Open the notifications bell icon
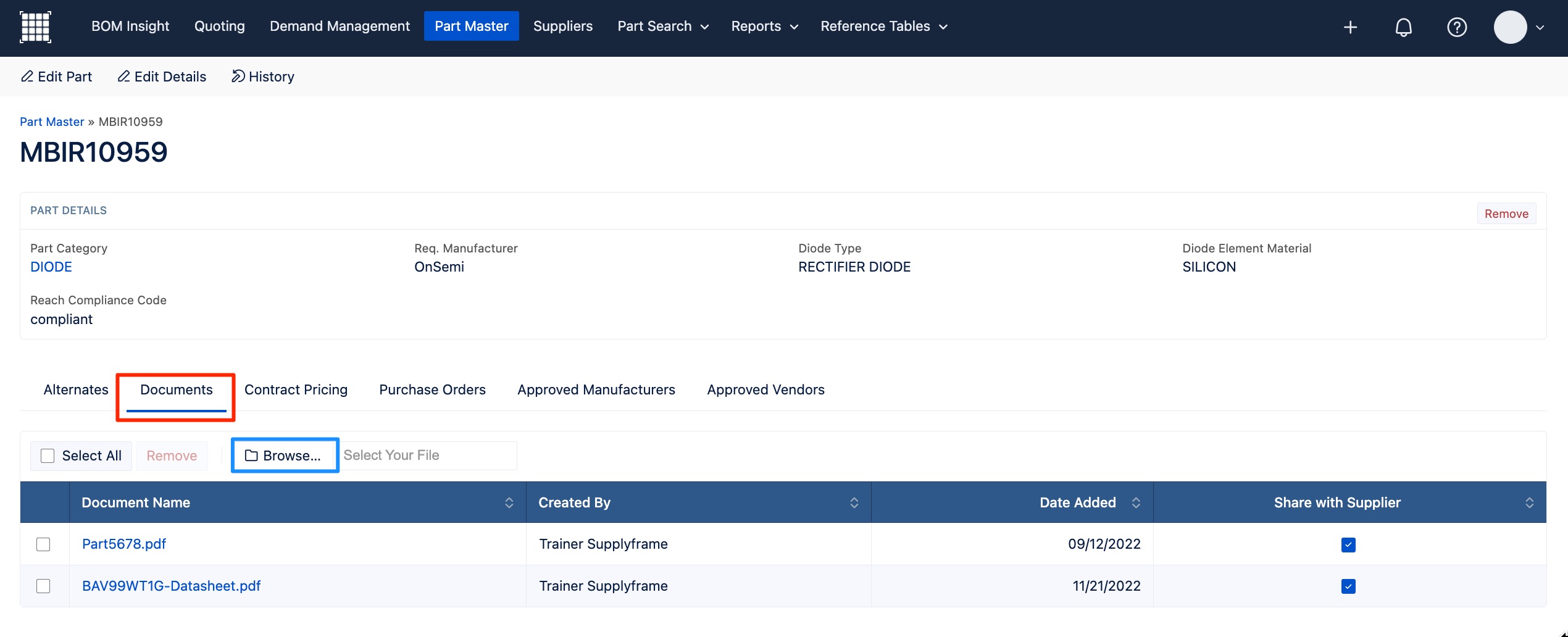The image size is (1568, 637). (x=1404, y=27)
